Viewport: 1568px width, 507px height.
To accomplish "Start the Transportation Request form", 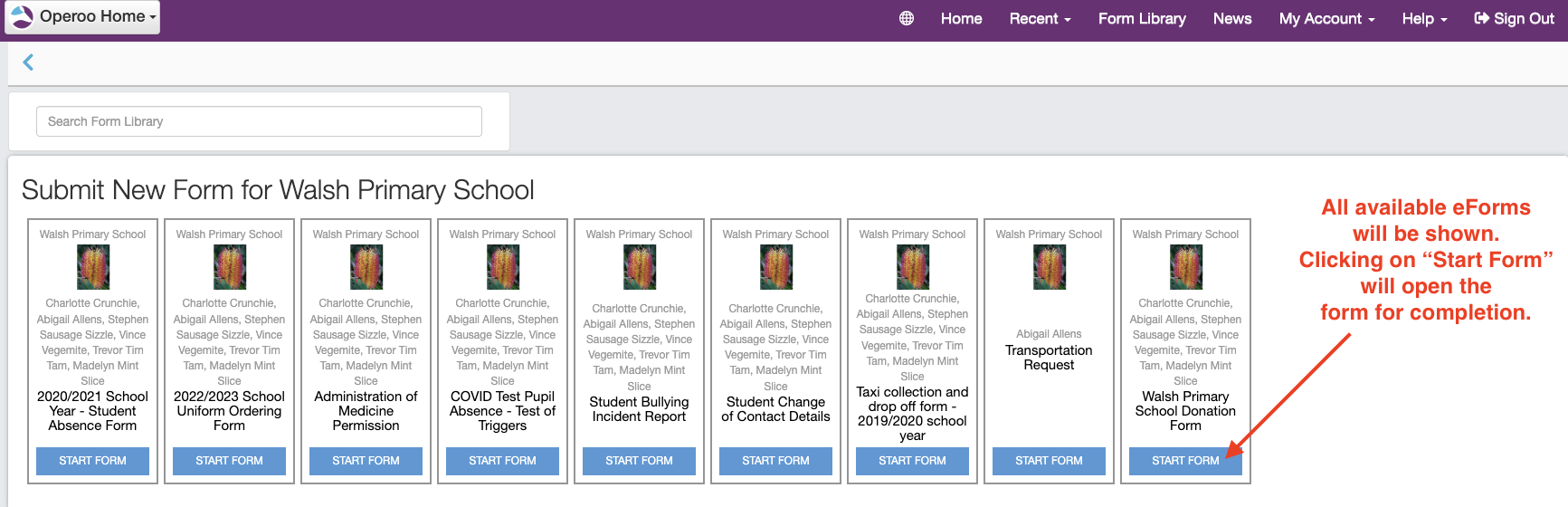I will click(1049, 461).
